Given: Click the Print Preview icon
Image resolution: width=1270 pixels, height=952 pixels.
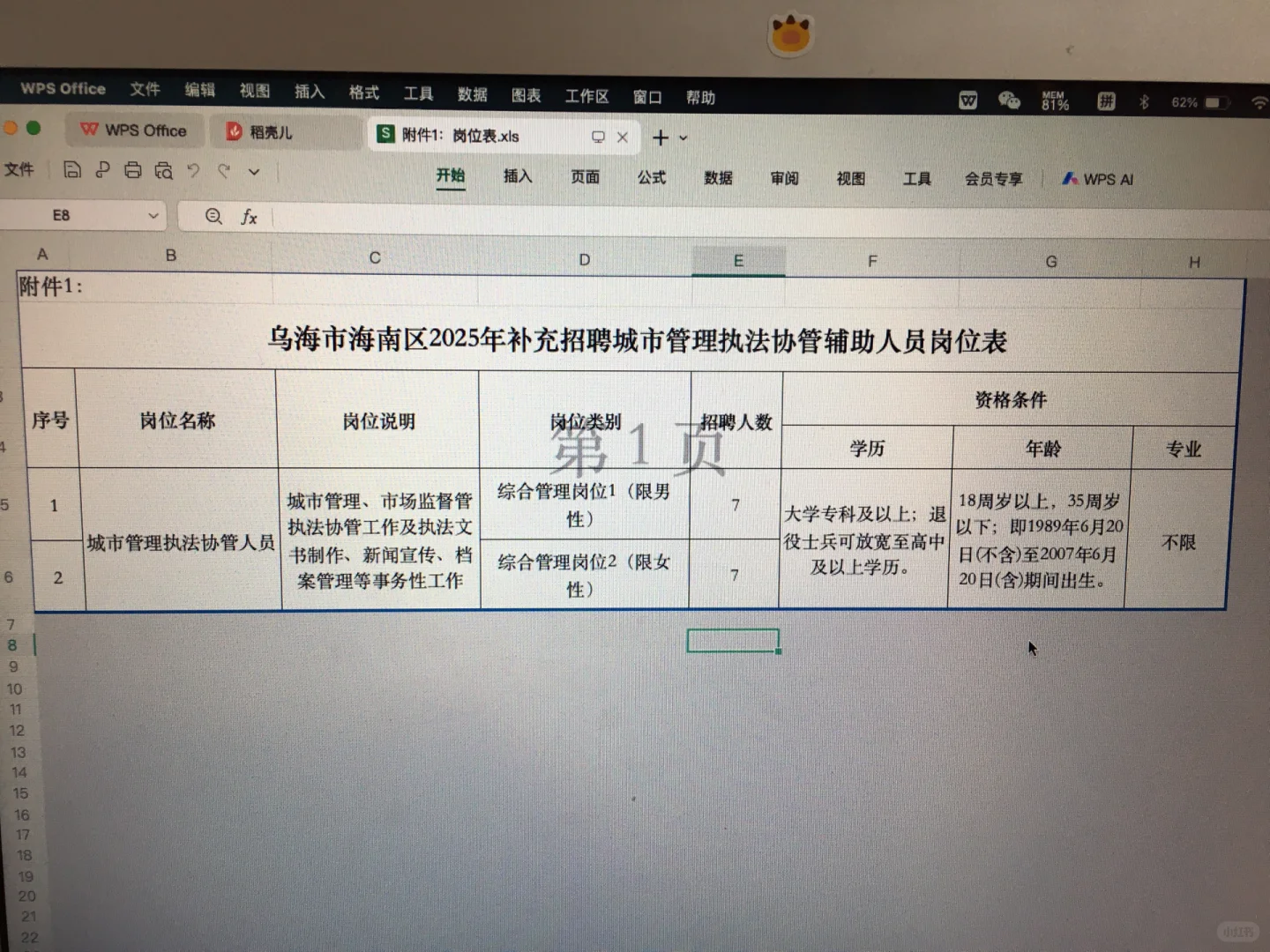Looking at the screenshot, I should pos(164,169).
